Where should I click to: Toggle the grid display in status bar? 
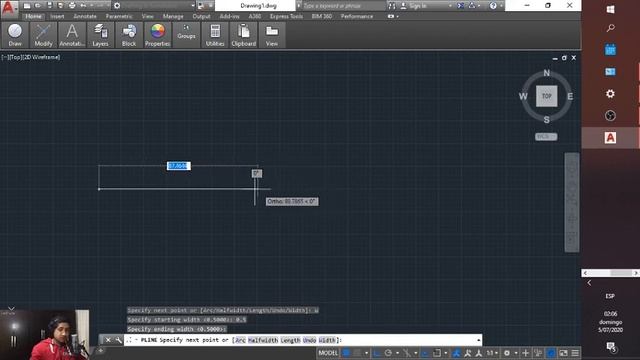346,353
